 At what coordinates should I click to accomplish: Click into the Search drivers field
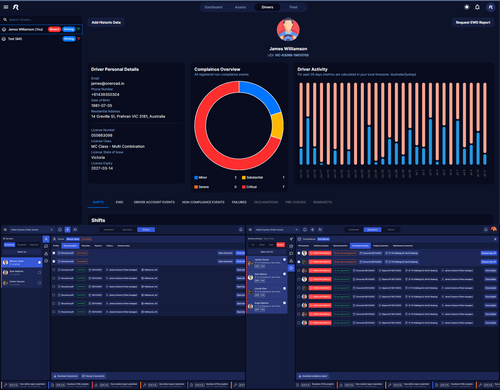pos(41,20)
